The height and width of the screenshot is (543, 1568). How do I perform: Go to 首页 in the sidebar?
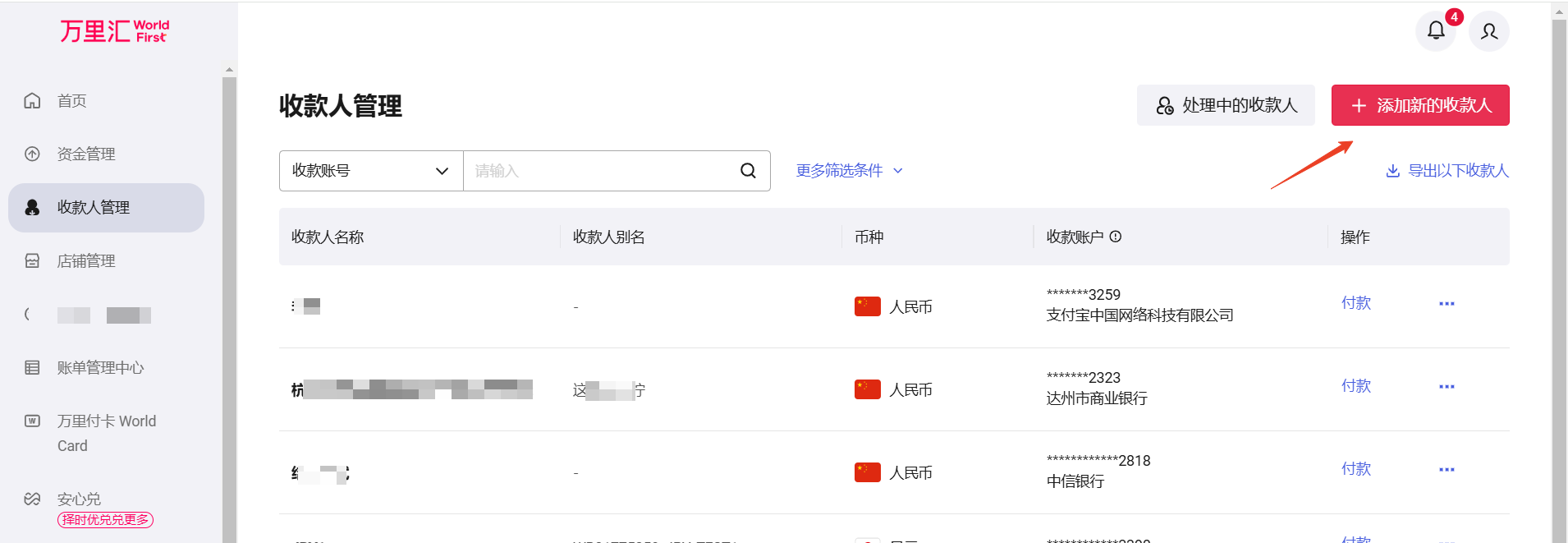[x=71, y=101]
